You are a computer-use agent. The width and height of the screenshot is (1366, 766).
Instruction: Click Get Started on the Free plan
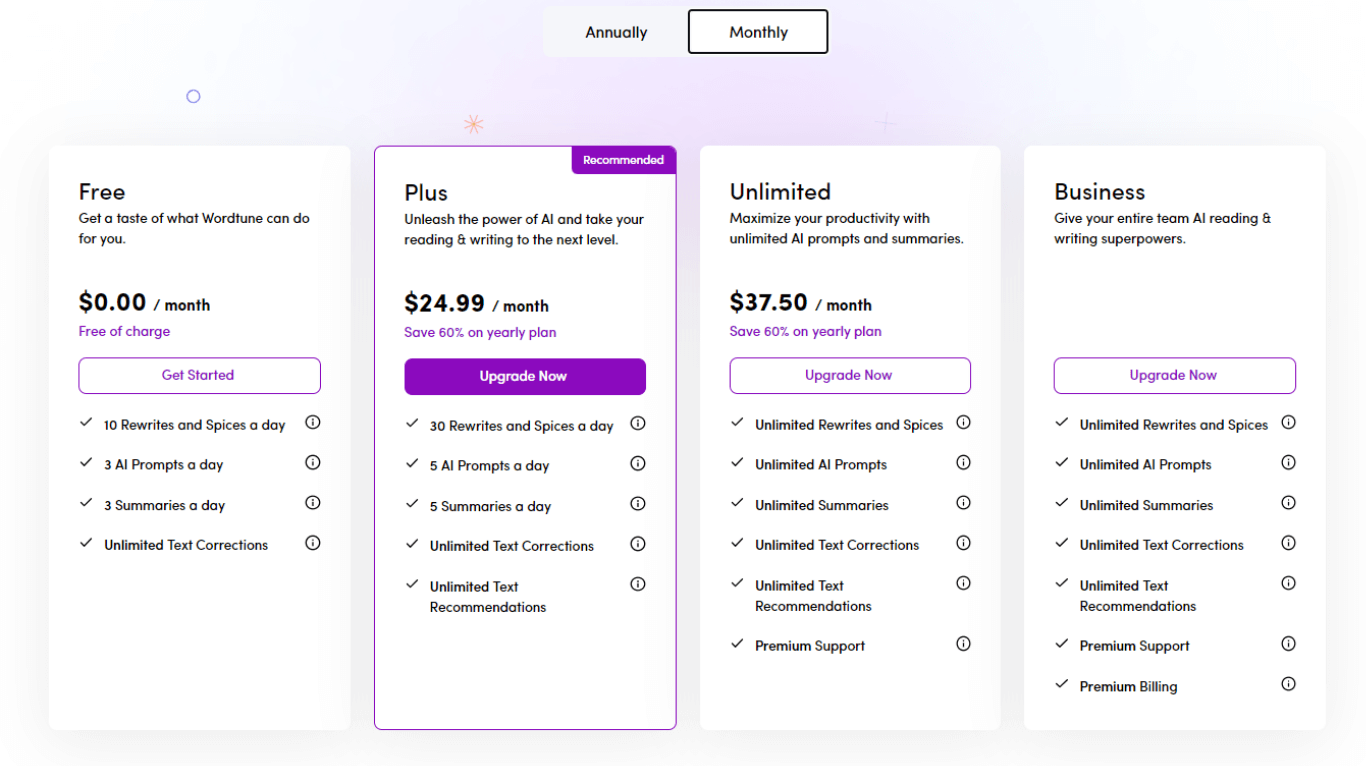point(199,375)
